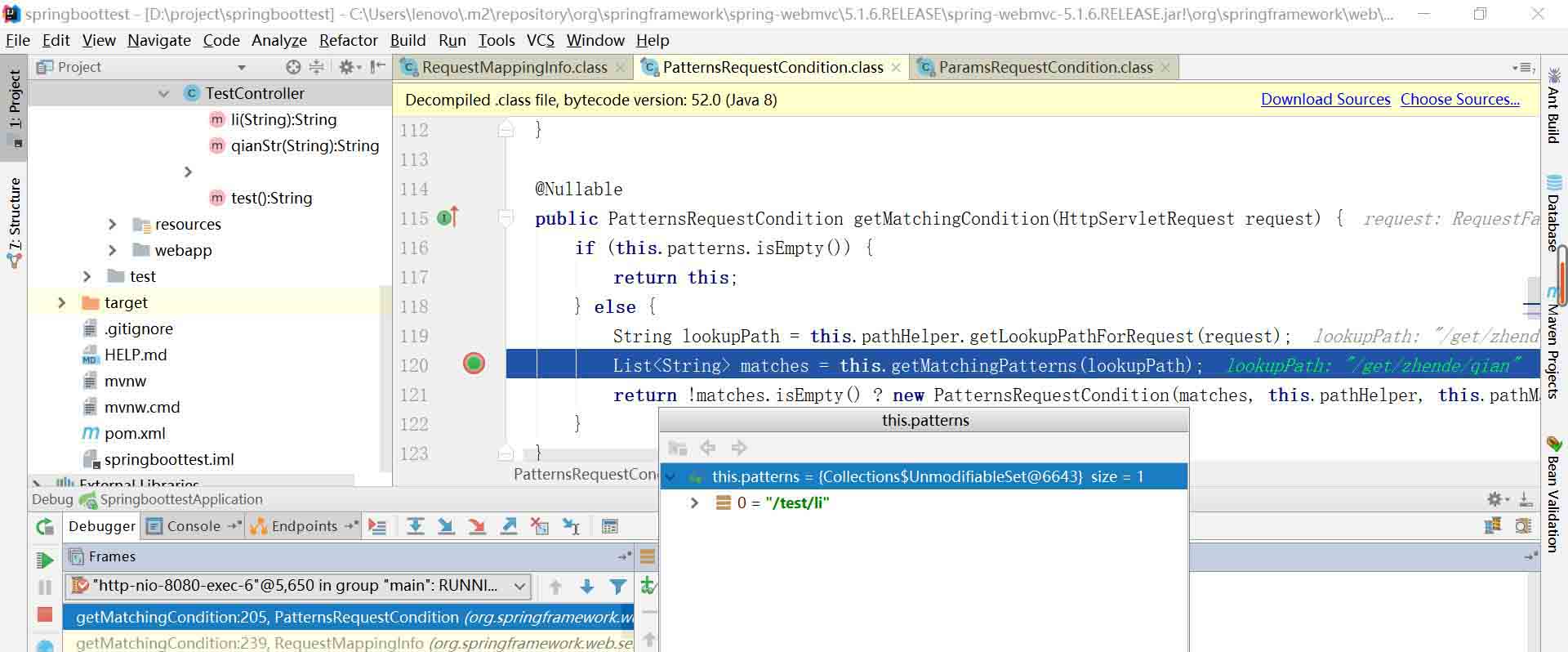Click the Resume Program green arrow

pyautogui.click(x=45, y=560)
